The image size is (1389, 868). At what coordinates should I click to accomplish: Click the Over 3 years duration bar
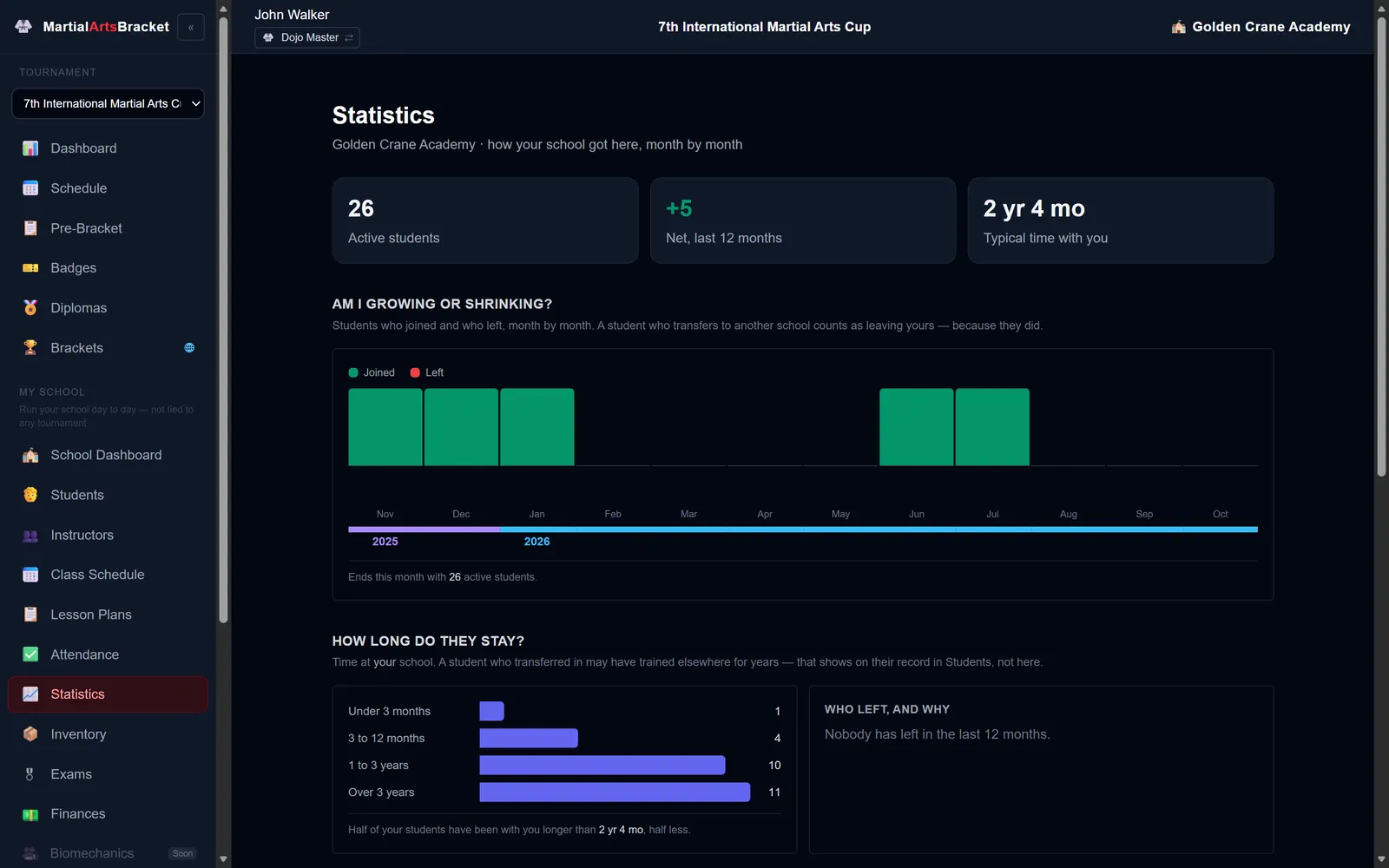point(615,792)
